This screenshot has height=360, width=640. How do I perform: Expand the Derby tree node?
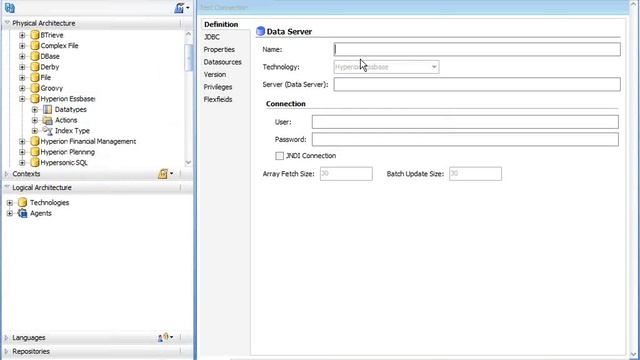(22, 67)
